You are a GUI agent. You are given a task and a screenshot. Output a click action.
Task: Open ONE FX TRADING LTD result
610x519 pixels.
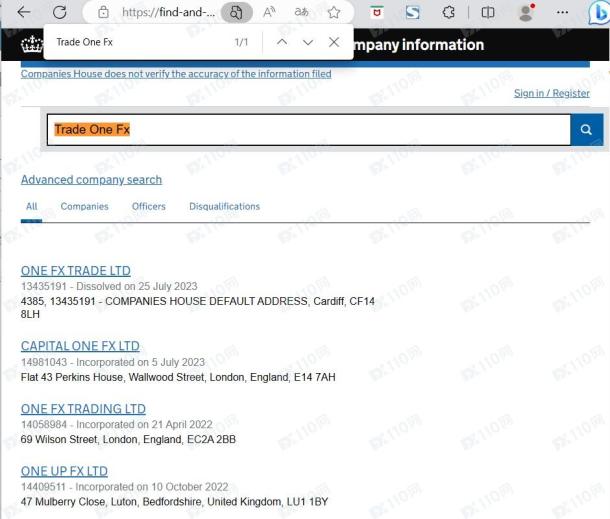[83, 409]
